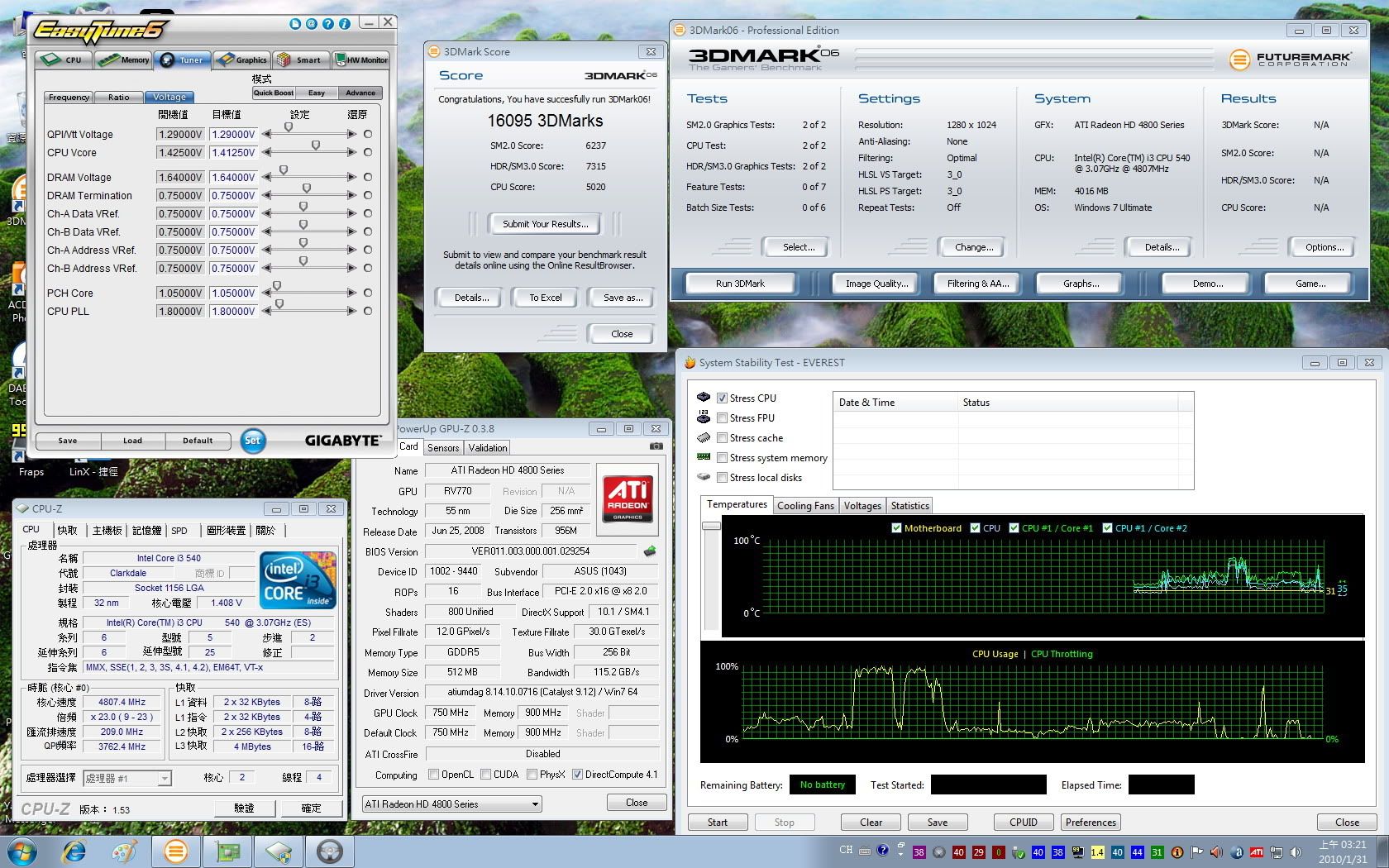Click the GPU-Z BIOS save chip icon
The height and width of the screenshot is (868, 1389).
pyautogui.click(x=650, y=551)
